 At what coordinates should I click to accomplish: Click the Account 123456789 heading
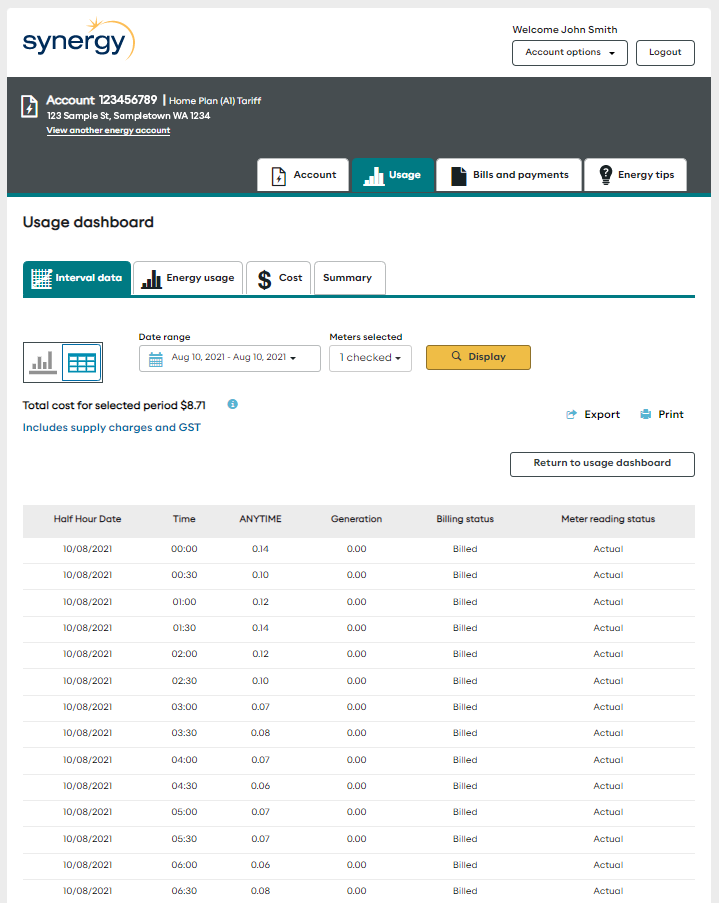click(x=101, y=100)
